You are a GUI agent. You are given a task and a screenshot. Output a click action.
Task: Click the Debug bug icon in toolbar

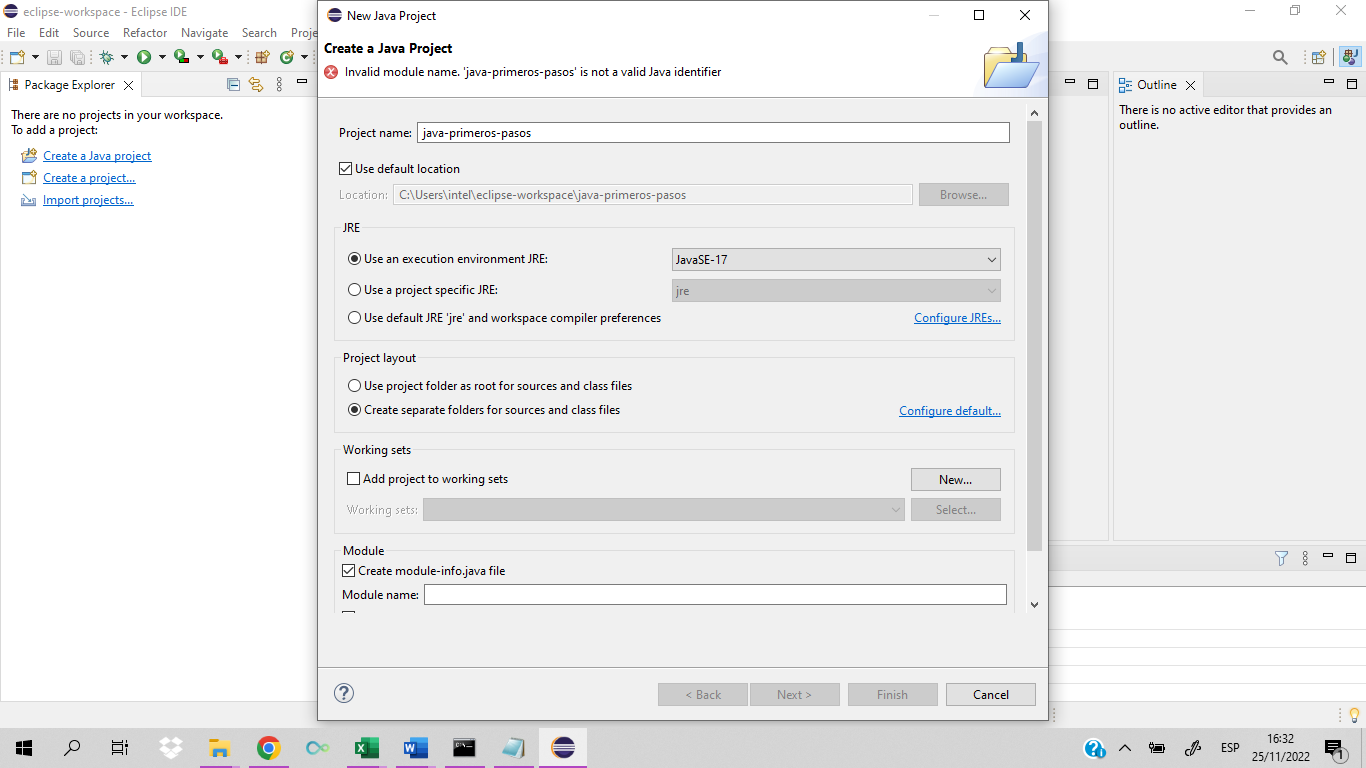107,57
